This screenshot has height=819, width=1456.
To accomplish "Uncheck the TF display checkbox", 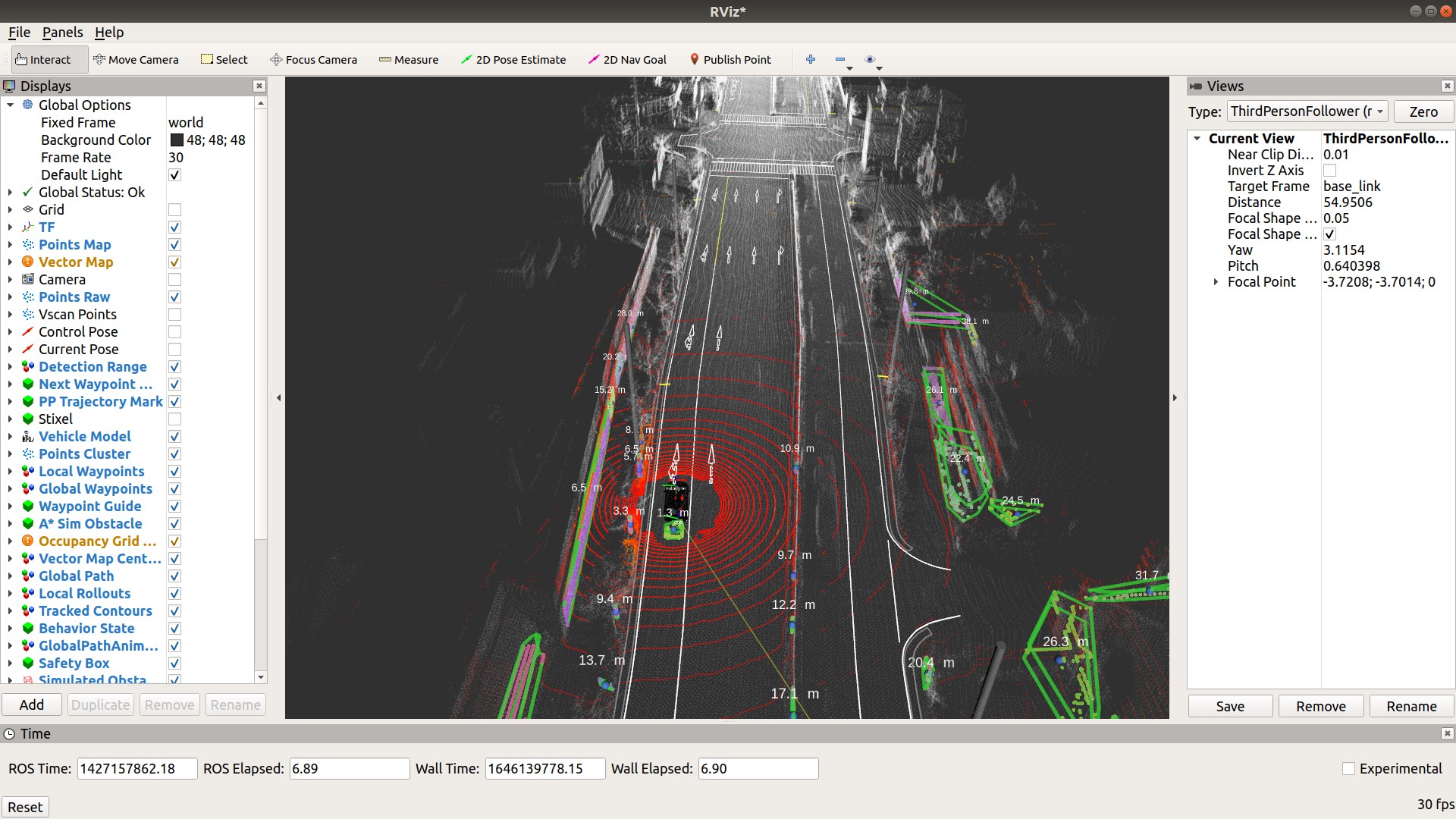I will [x=174, y=227].
